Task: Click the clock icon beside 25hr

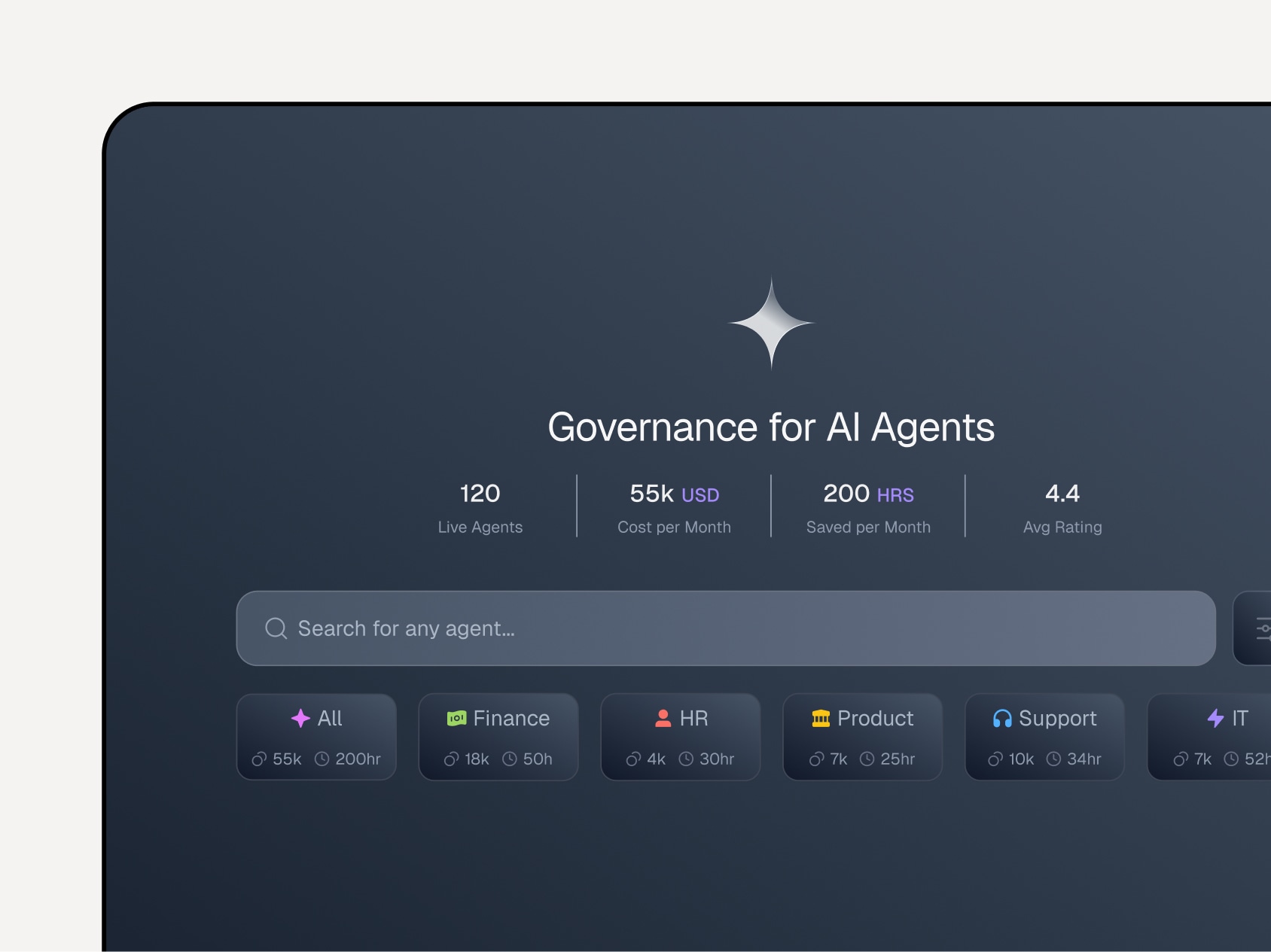Action: [x=867, y=759]
